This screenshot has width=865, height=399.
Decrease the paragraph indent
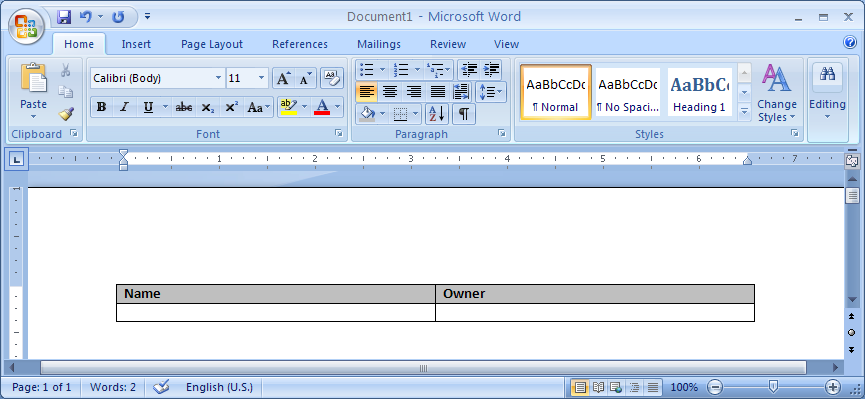[x=469, y=70]
